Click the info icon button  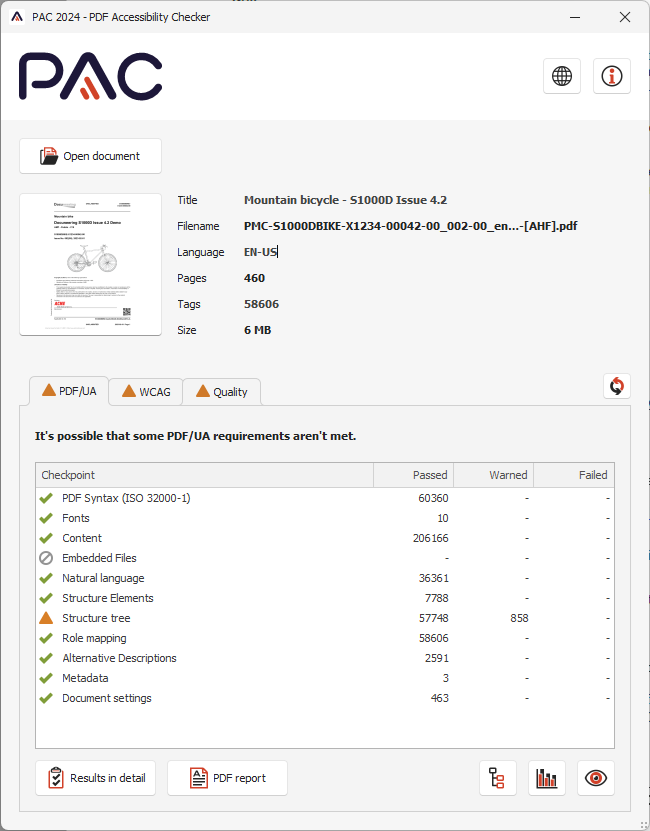[611, 76]
